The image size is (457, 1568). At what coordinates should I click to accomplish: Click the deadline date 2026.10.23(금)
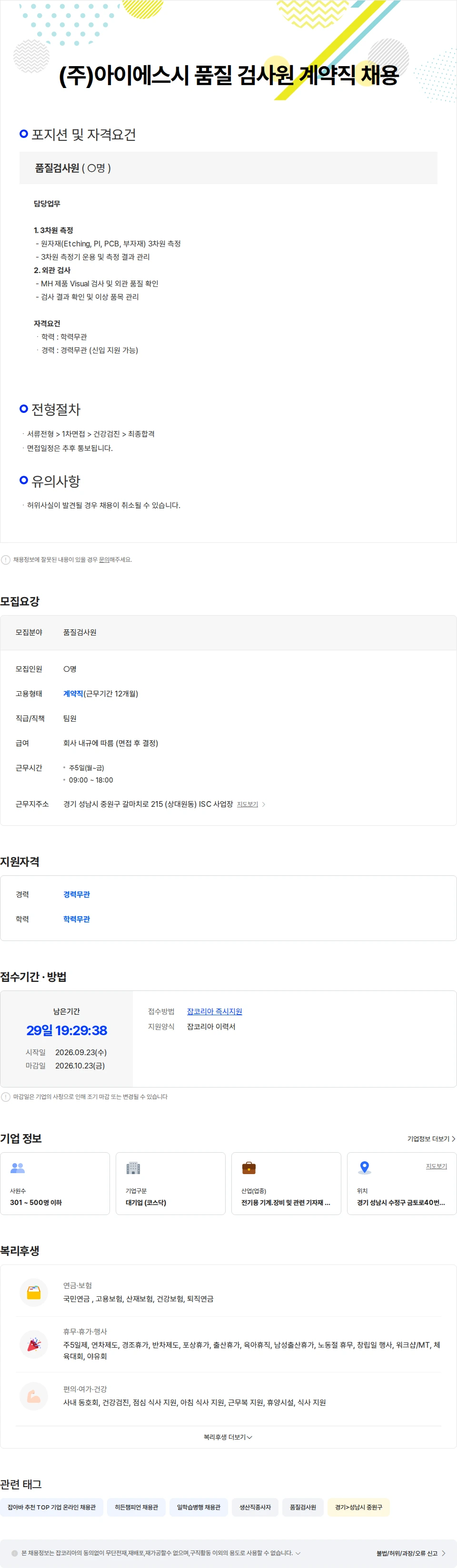(80, 1066)
